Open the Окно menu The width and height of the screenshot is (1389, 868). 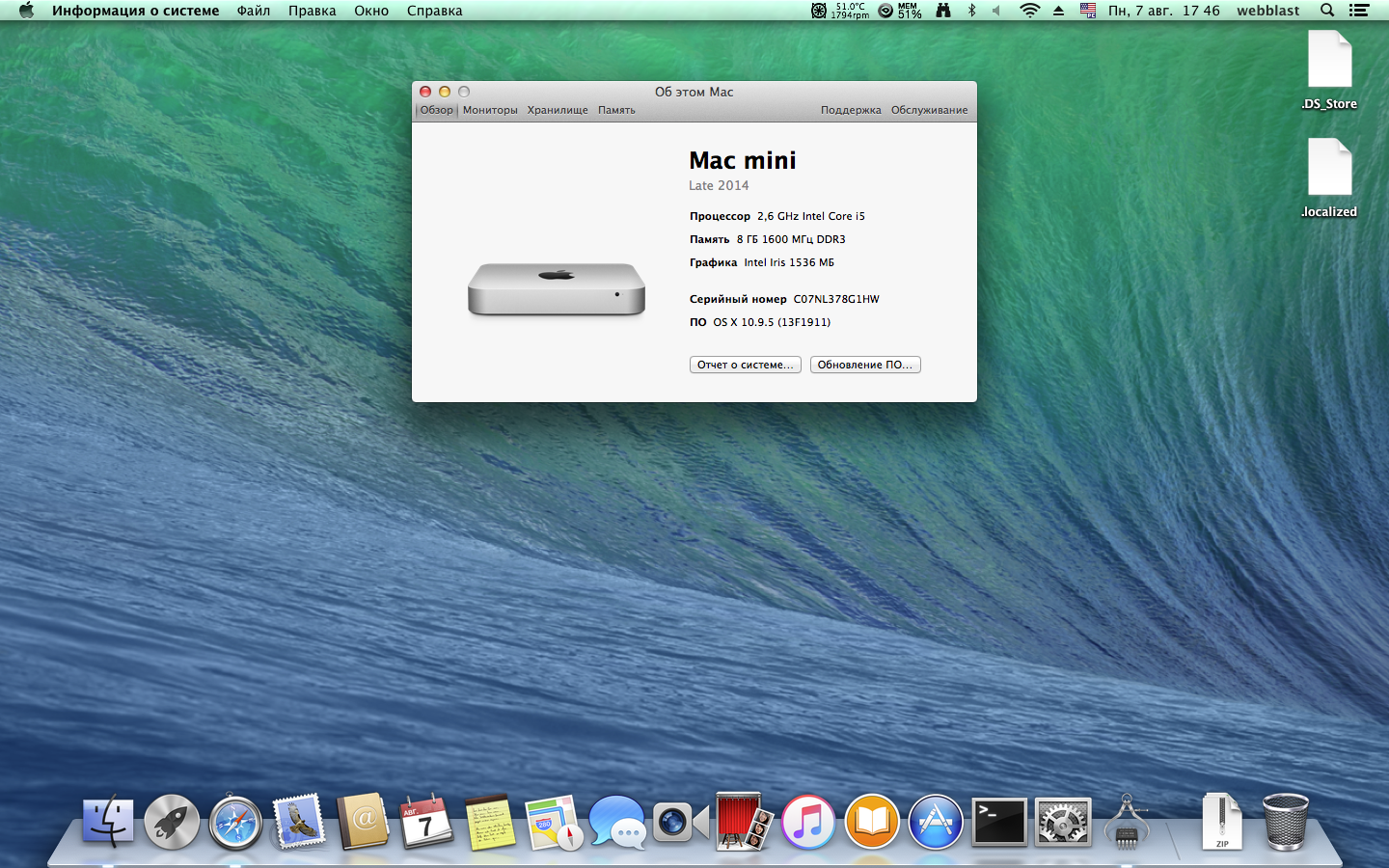pos(371,11)
